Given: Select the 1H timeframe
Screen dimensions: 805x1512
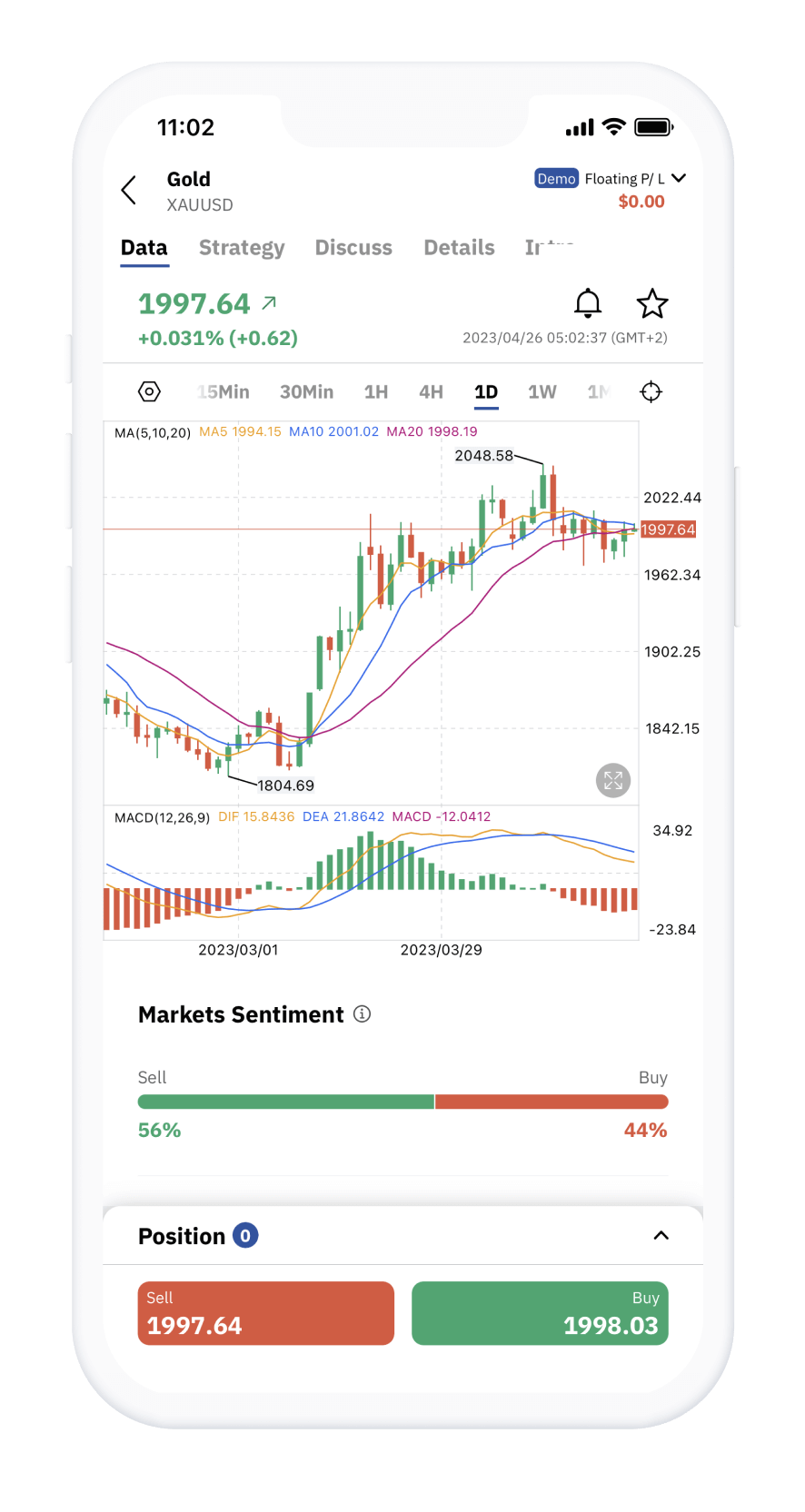Looking at the screenshot, I should (x=376, y=392).
